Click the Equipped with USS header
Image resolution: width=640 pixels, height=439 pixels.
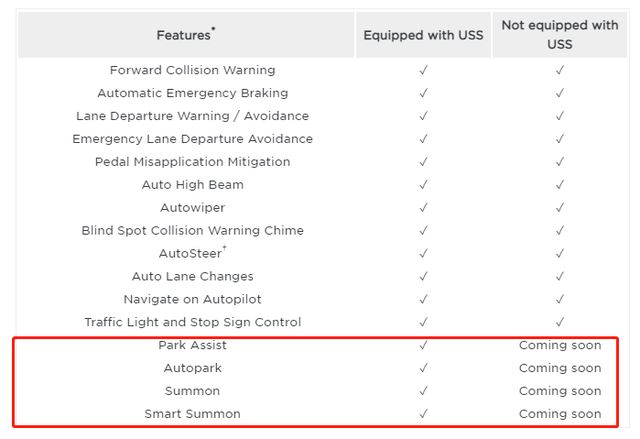(x=423, y=35)
